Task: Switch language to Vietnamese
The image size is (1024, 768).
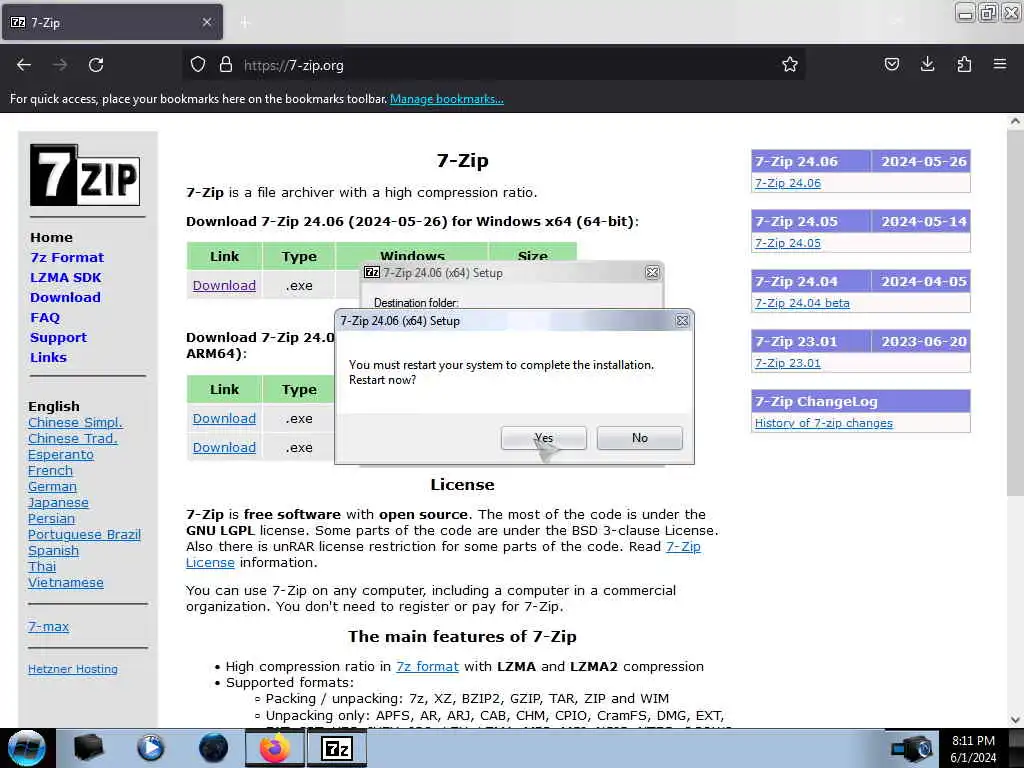Action: (x=66, y=583)
